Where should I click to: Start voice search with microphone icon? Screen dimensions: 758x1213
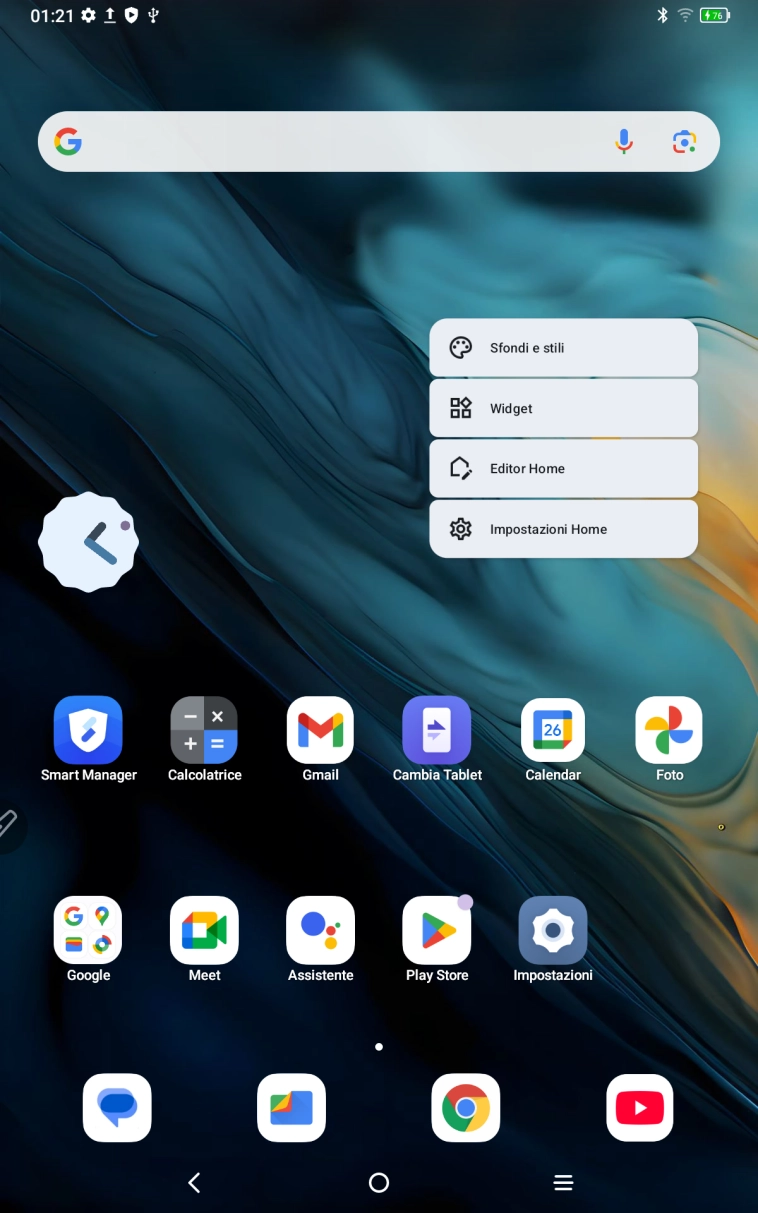pyautogui.click(x=624, y=142)
